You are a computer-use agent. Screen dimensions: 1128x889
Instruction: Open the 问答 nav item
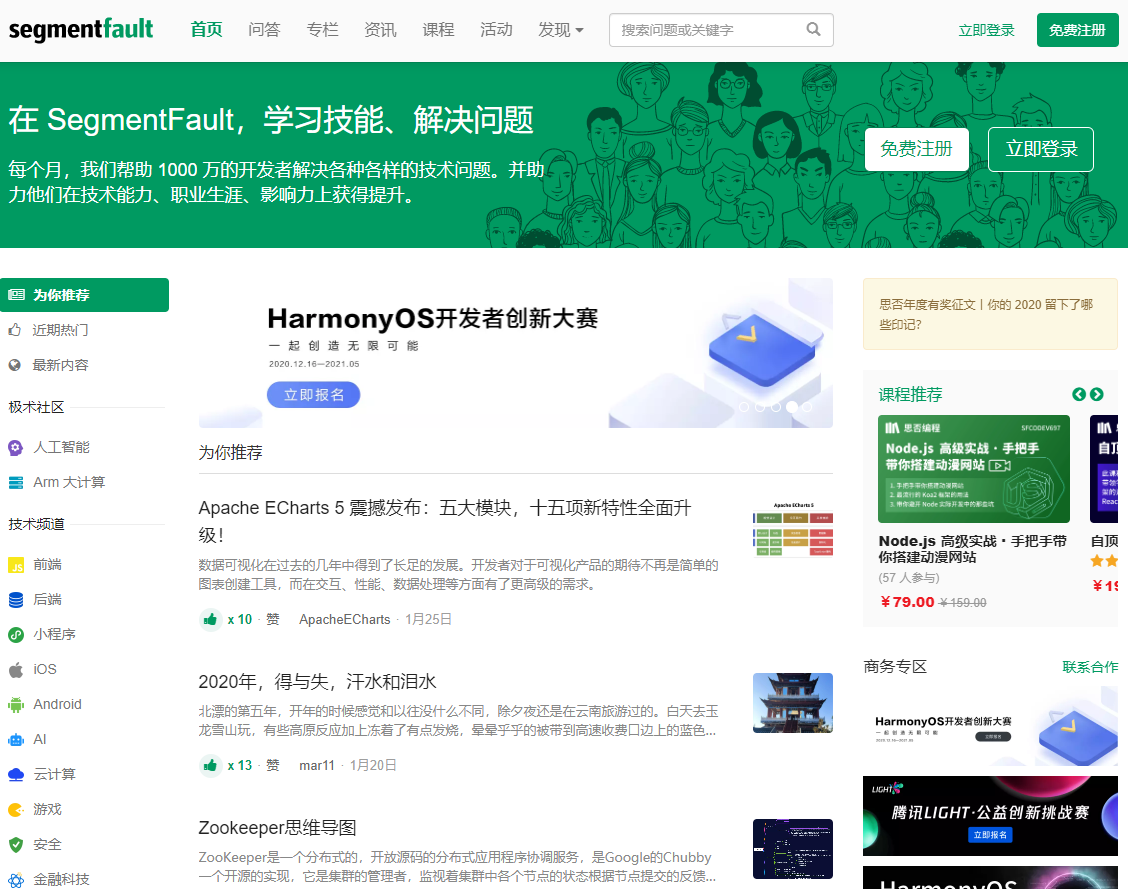[x=264, y=29]
